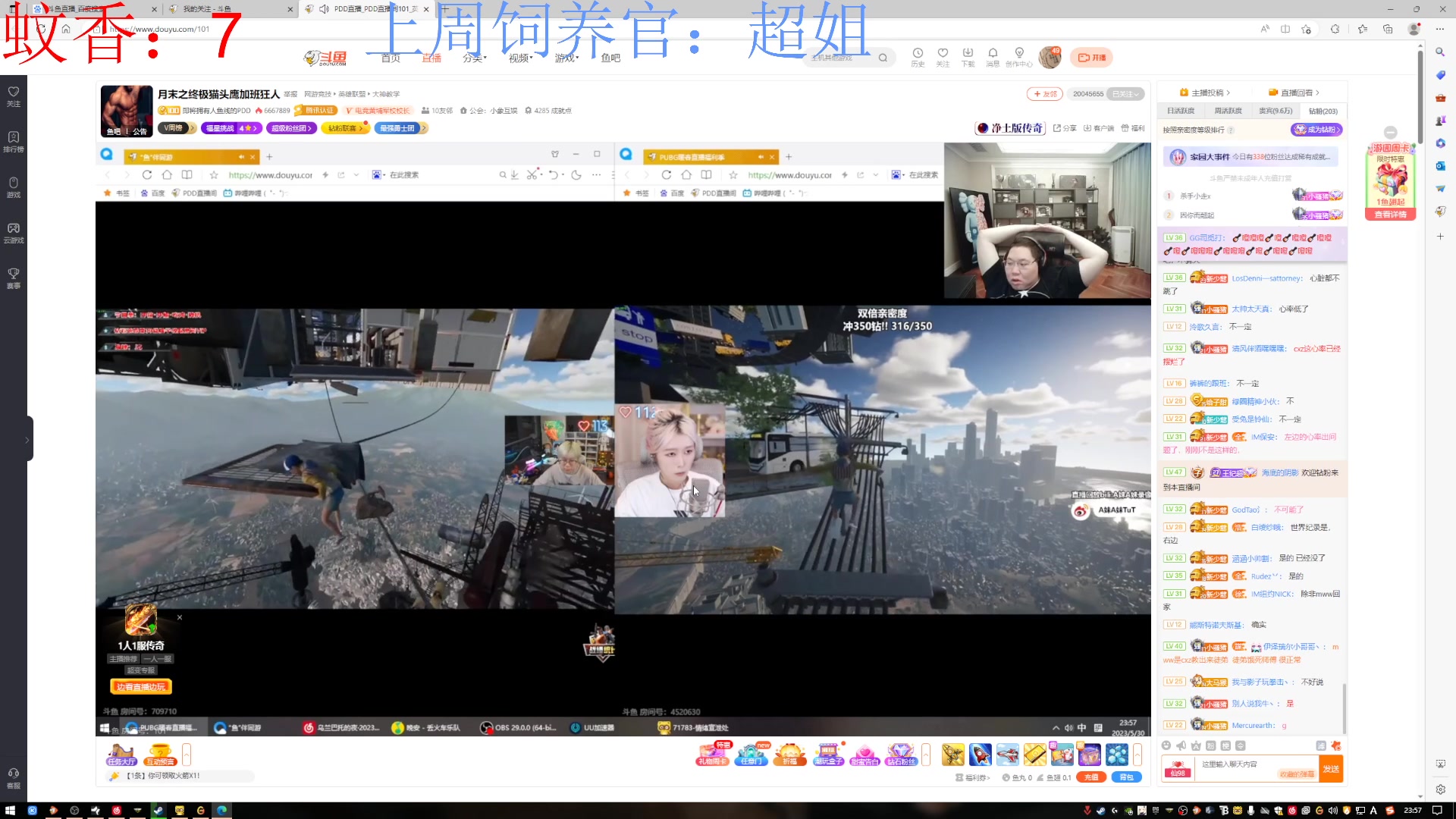The width and height of the screenshot is (1456, 819).
Task: Open 祈福 gift icon
Action: point(789,755)
